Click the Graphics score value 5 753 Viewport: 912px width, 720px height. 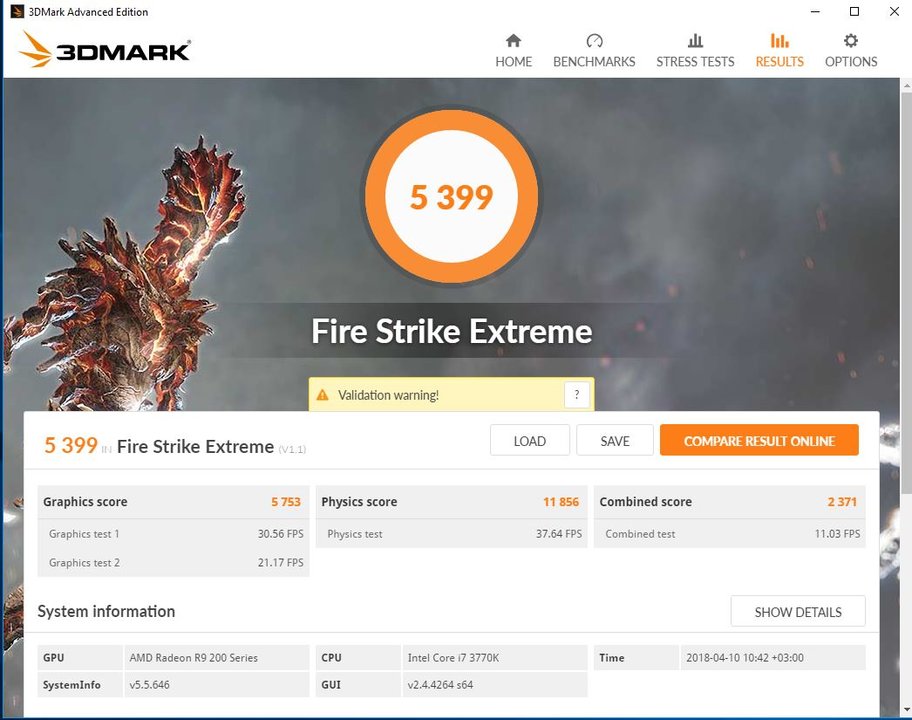286,502
